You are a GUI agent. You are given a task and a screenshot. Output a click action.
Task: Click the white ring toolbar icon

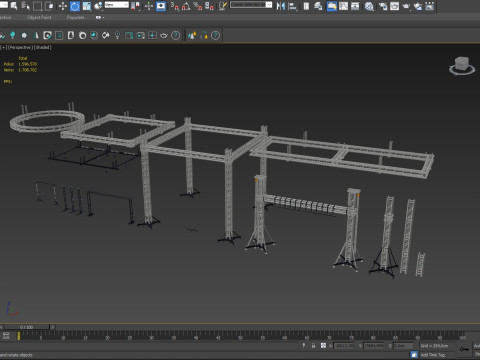(82, 35)
